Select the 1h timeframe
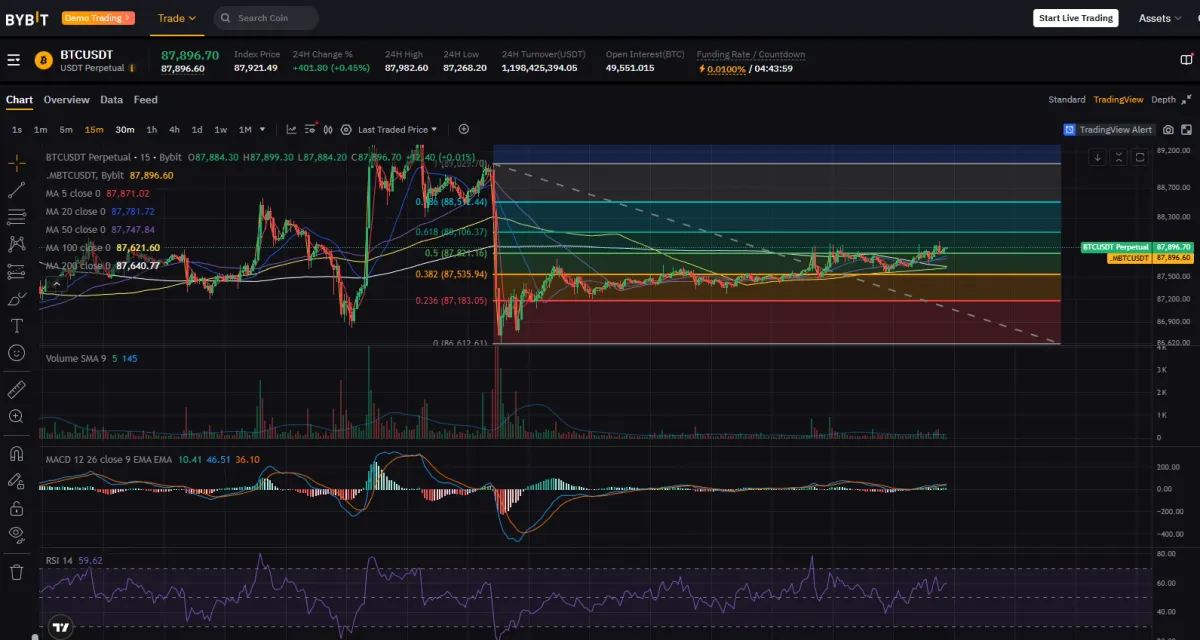1200x640 pixels. (x=152, y=129)
